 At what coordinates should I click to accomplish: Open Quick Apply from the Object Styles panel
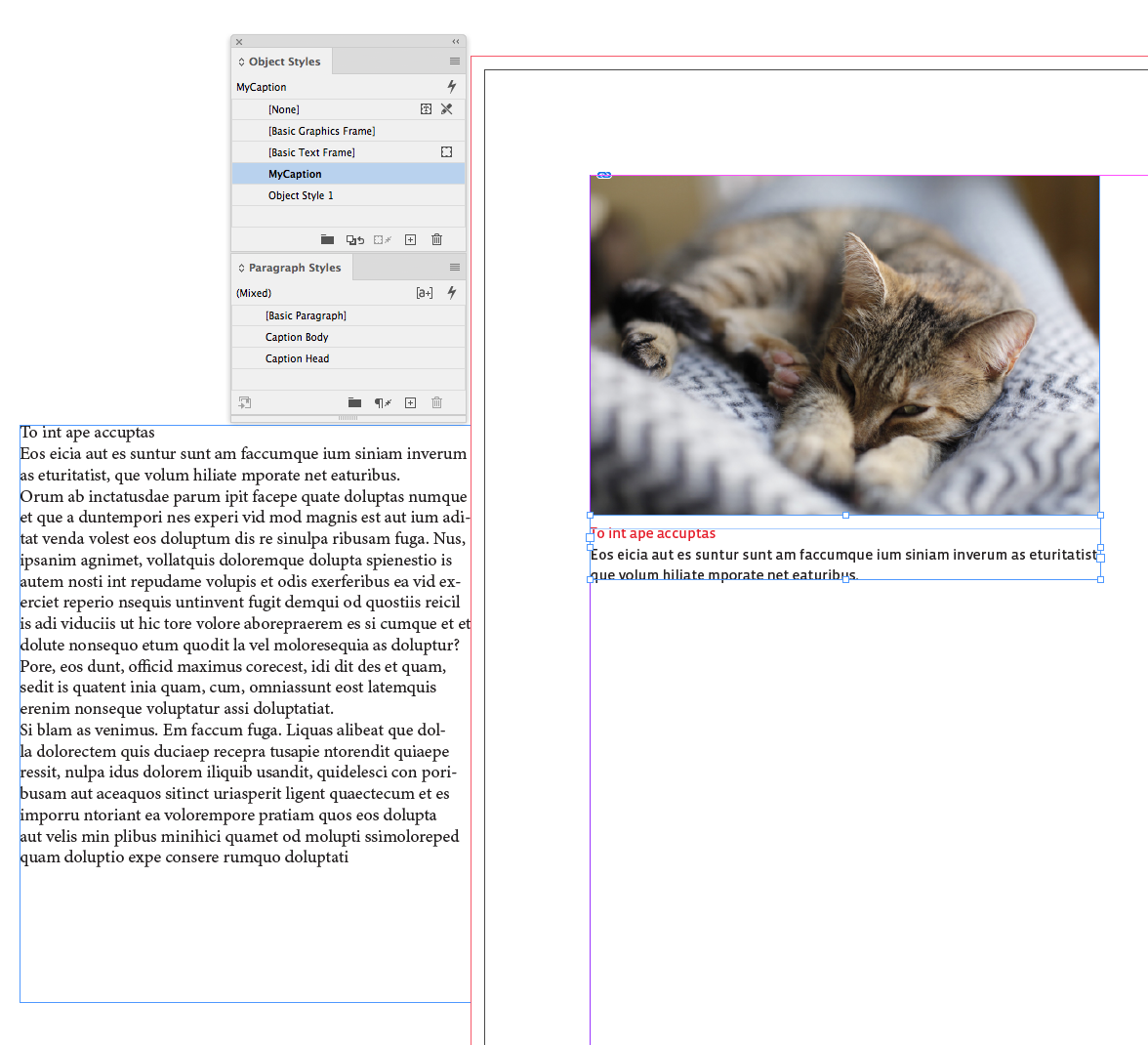(450, 86)
